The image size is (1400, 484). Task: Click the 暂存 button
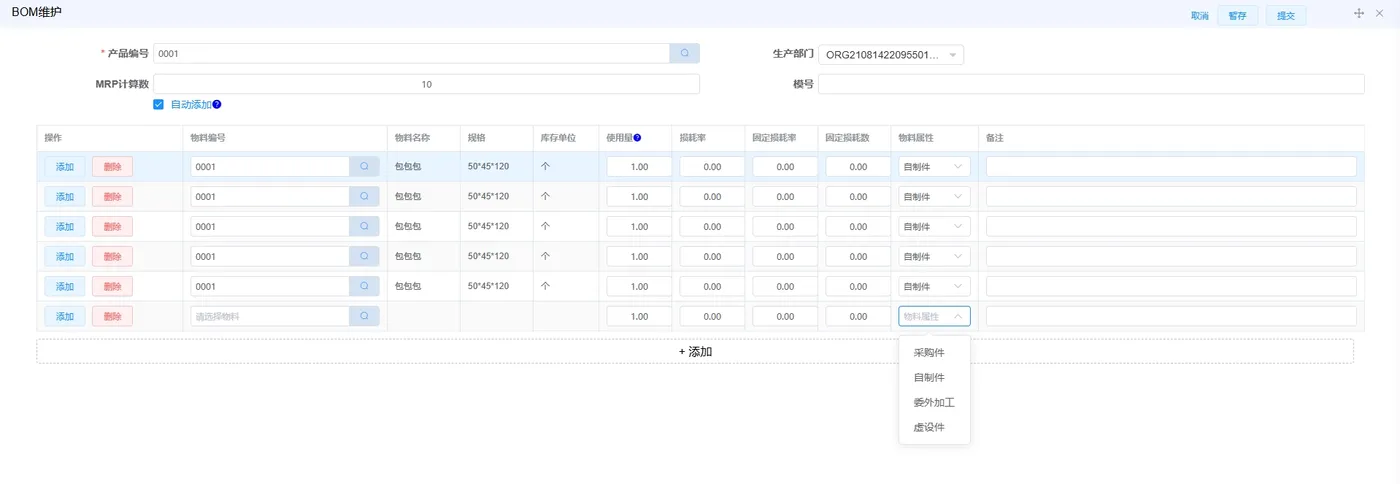1237,16
